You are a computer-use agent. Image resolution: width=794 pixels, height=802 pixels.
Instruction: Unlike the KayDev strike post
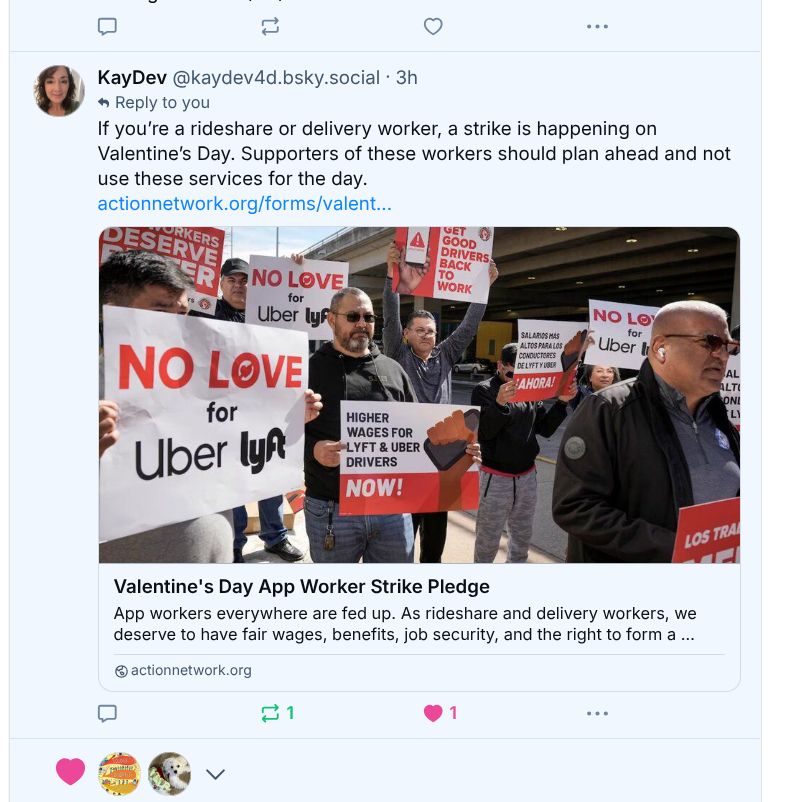(440, 713)
